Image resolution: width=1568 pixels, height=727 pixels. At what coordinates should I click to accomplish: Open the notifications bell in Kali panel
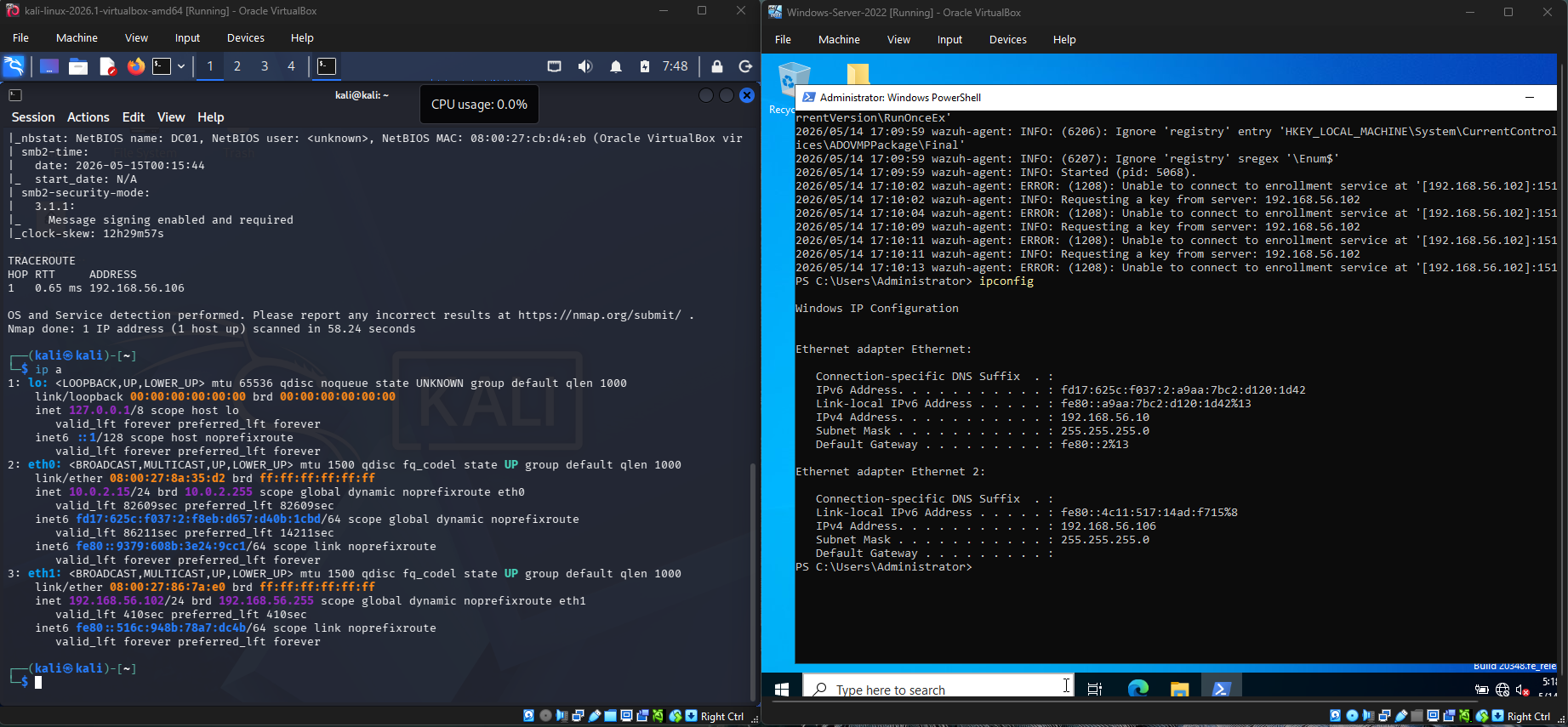pos(616,66)
